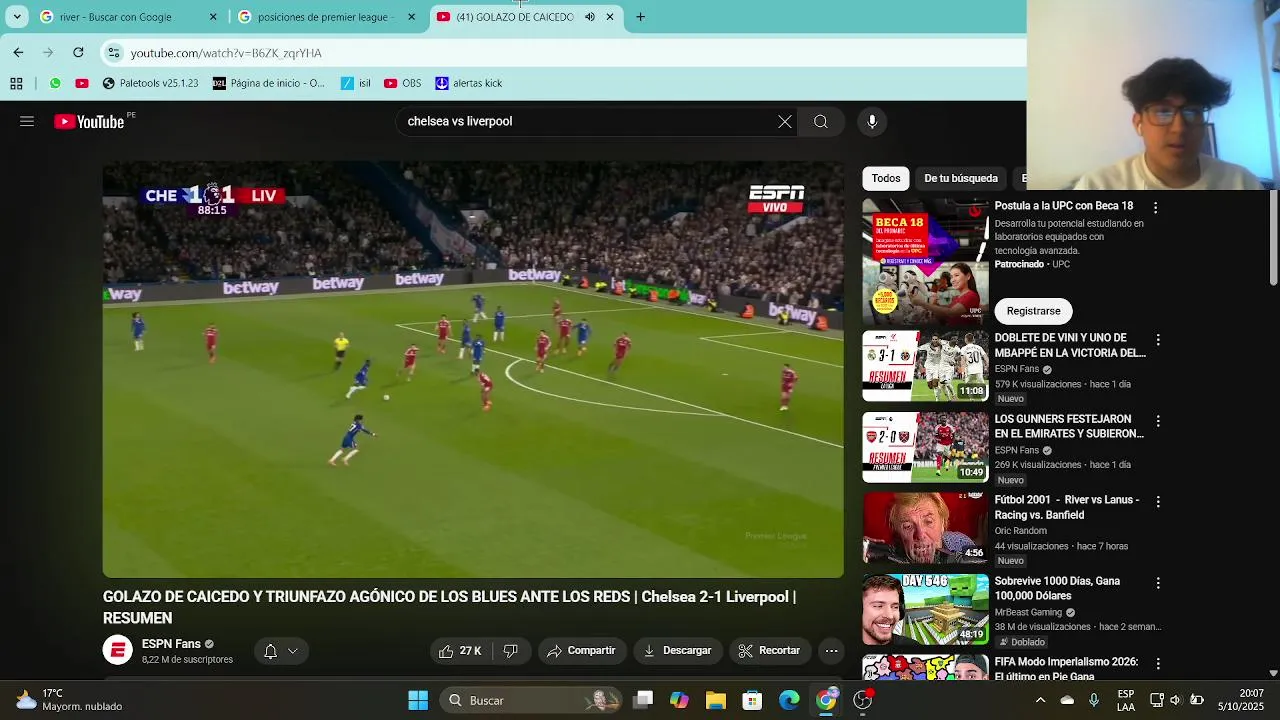Mute the tab using the GOLAZO tab speaker icon
The height and width of the screenshot is (720, 1280).
pyautogui.click(x=590, y=17)
